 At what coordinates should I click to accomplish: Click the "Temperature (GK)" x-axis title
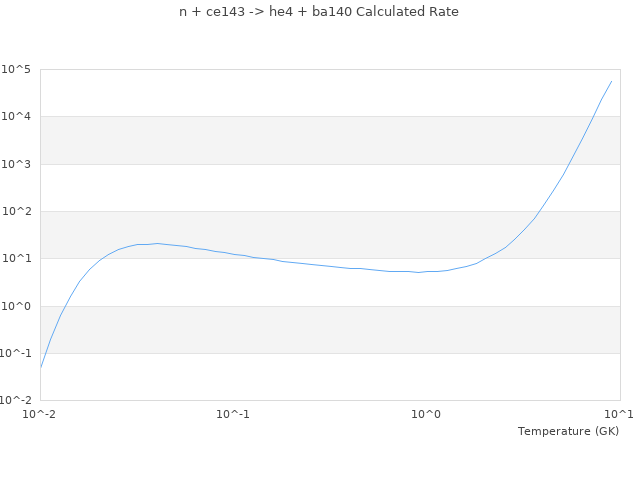pyautogui.click(x=568, y=431)
